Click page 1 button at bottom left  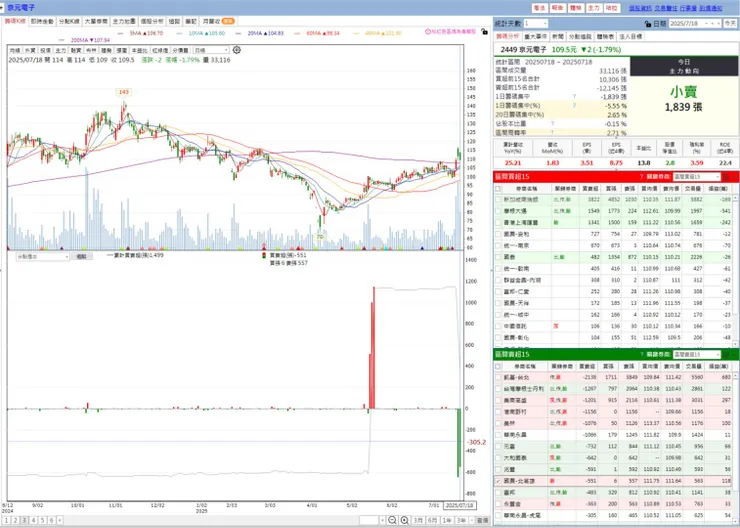[x=7, y=520]
